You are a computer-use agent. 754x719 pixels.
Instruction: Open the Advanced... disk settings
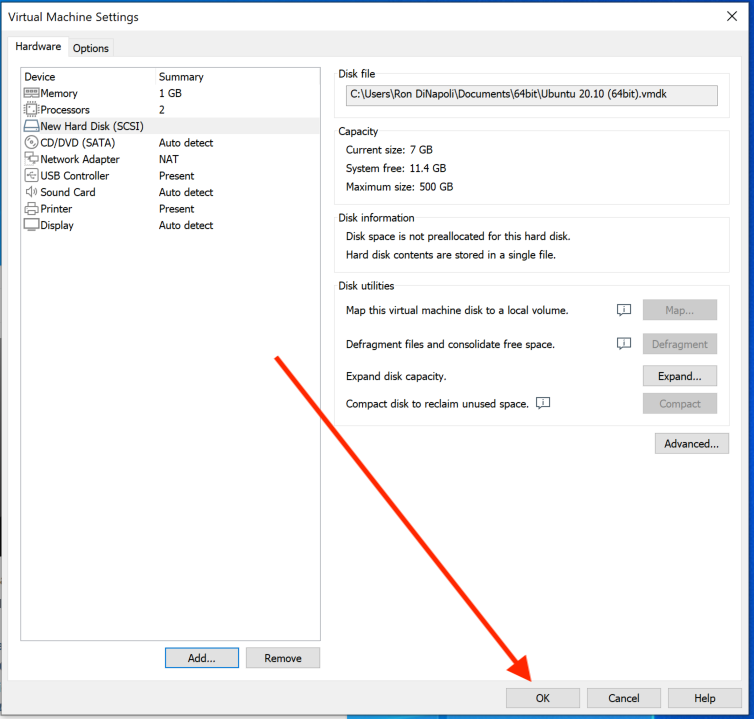[x=691, y=443]
